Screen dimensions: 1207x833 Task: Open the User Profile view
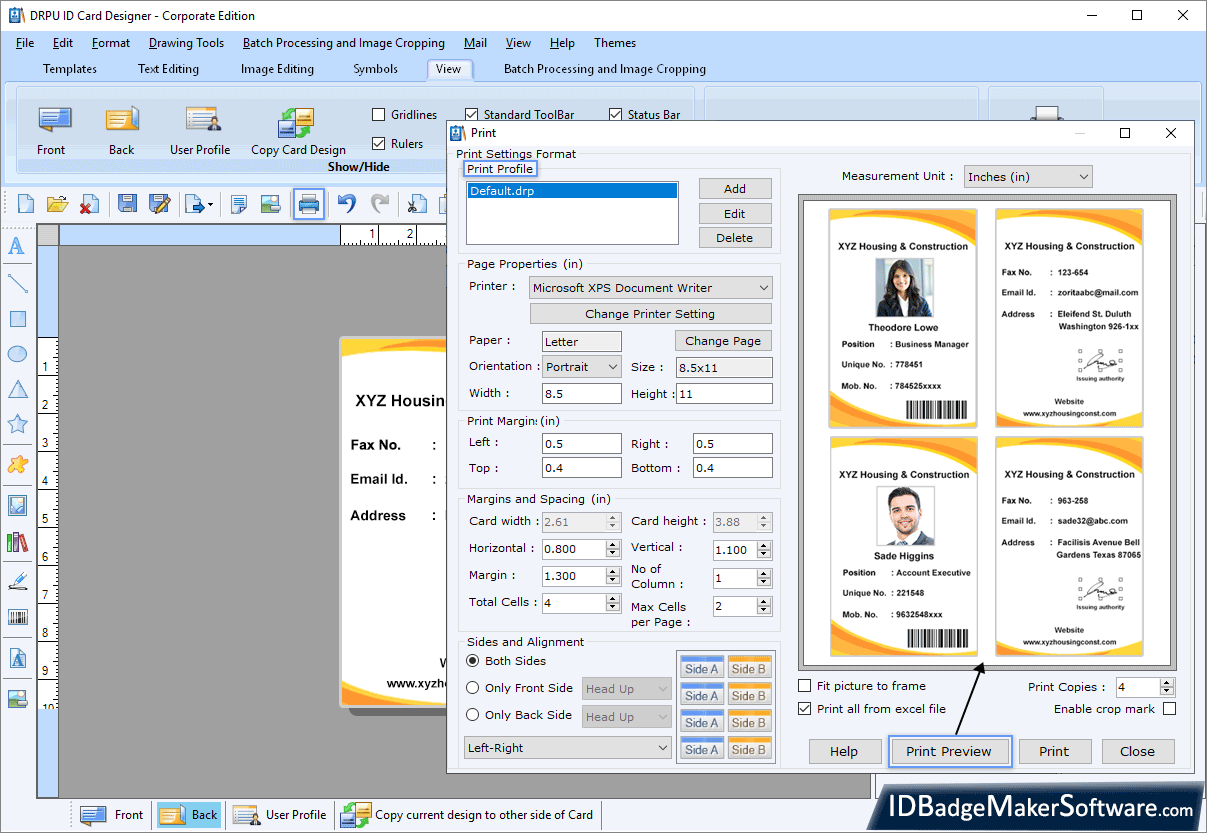(x=200, y=130)
